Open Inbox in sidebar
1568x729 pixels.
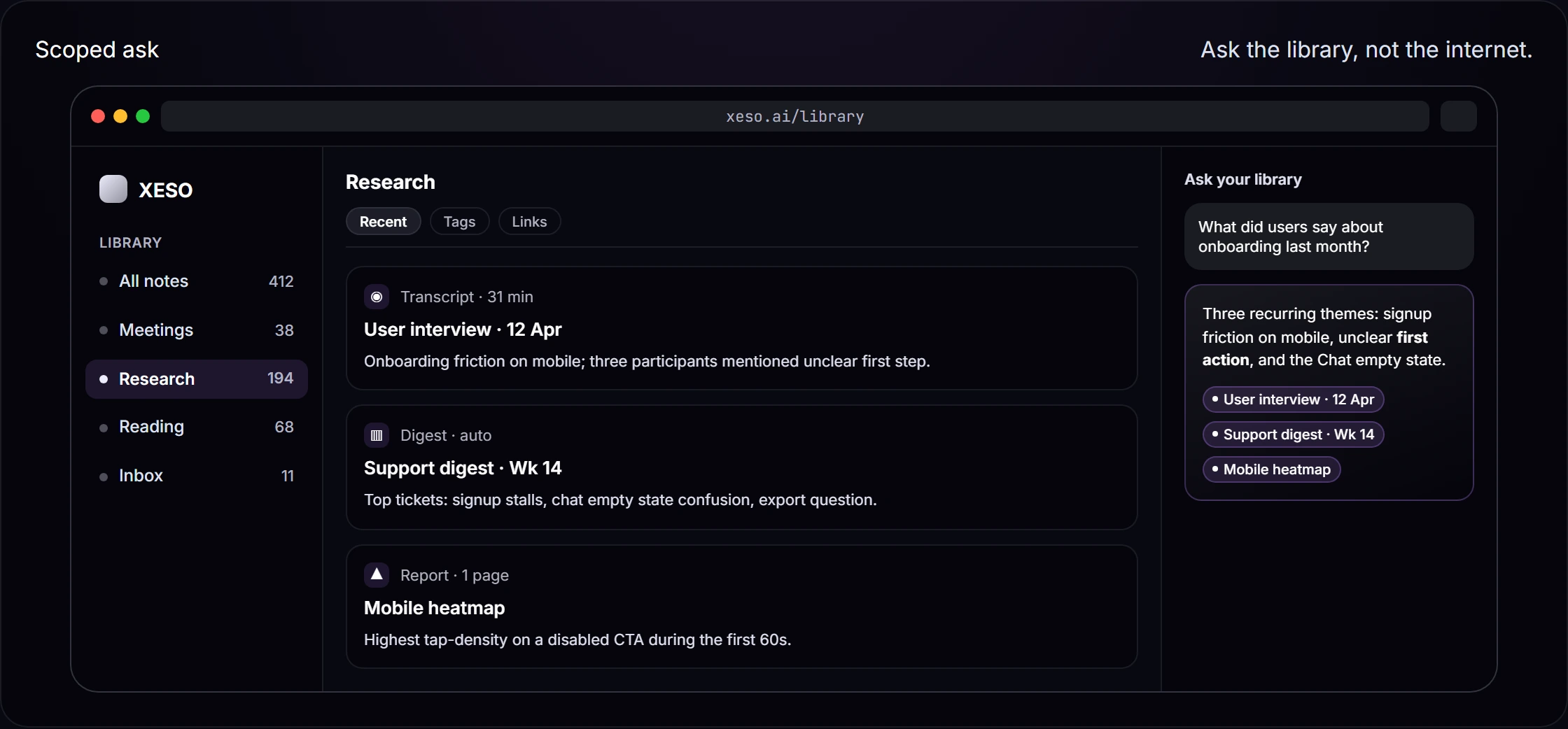coord(197,476)
